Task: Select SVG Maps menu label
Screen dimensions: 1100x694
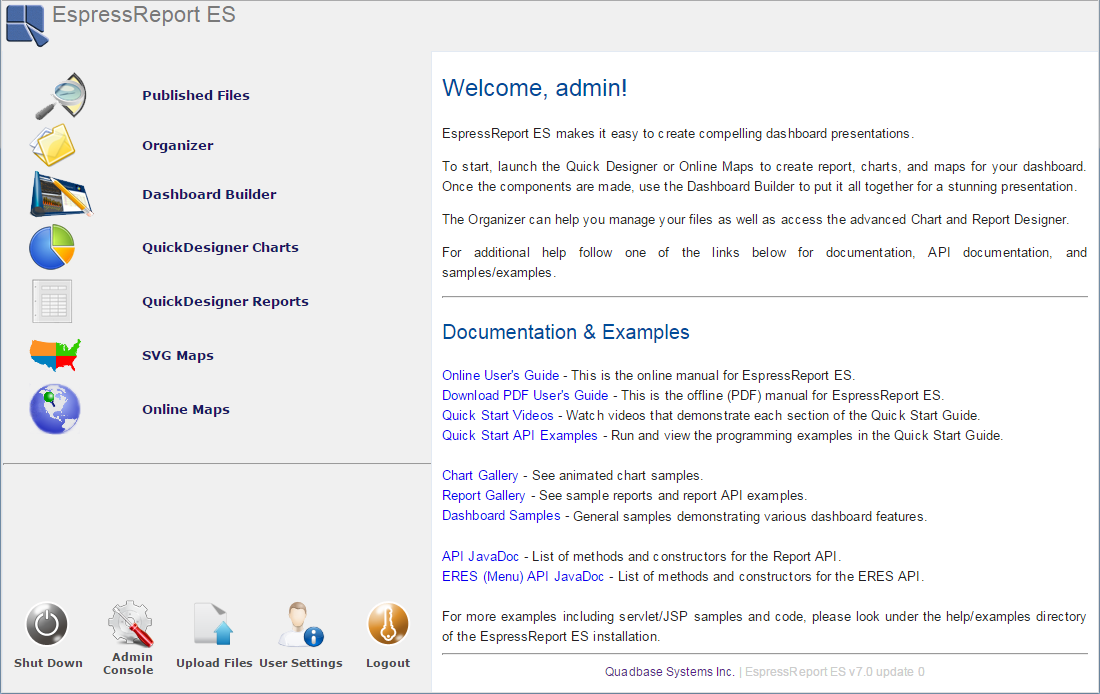Action: pos(177,355)
